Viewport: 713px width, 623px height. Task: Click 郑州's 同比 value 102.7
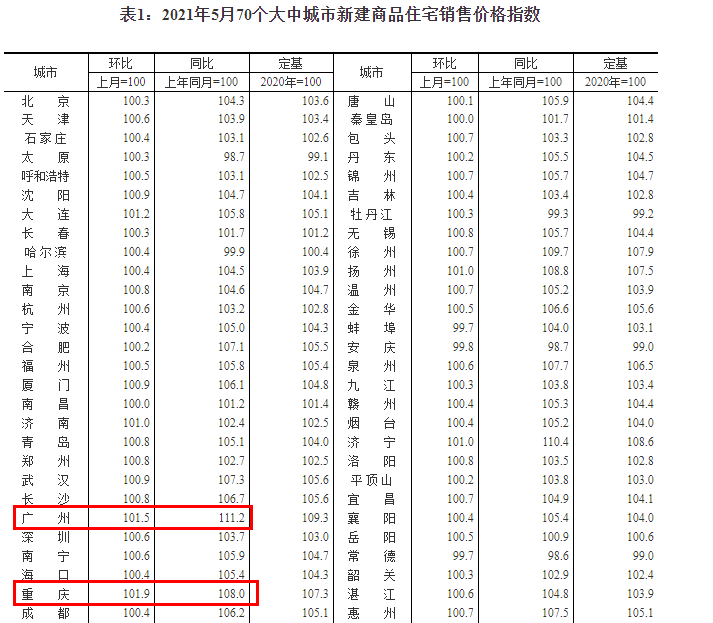click(x=231, y=461)
